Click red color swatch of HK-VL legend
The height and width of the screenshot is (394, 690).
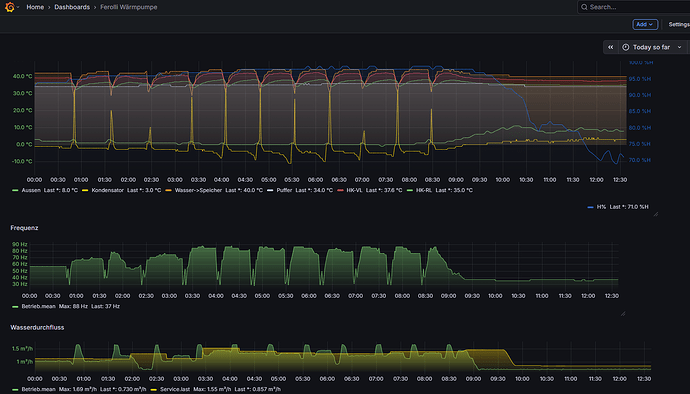340,191
